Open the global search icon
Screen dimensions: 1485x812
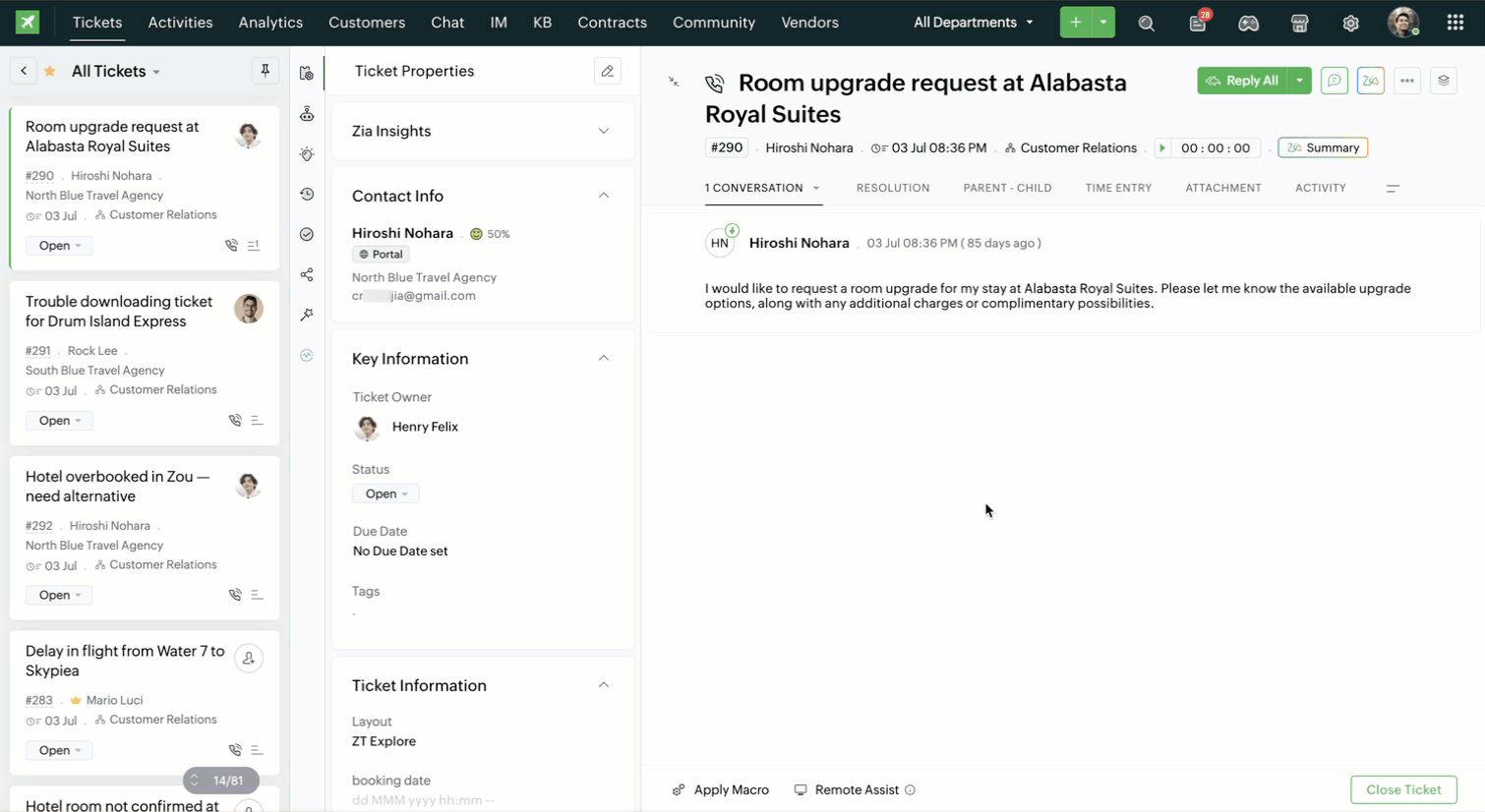click(1146, 23)
